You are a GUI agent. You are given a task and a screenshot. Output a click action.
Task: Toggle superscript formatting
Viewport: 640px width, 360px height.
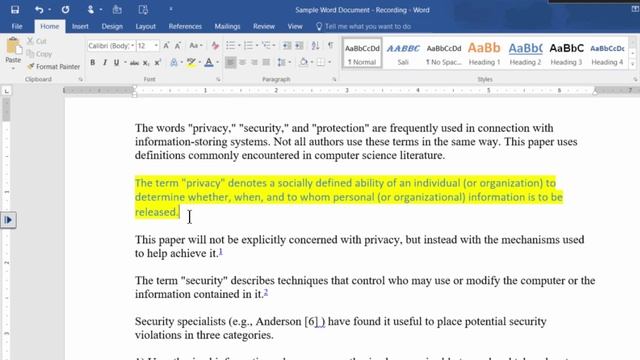[x=158, y=62]
